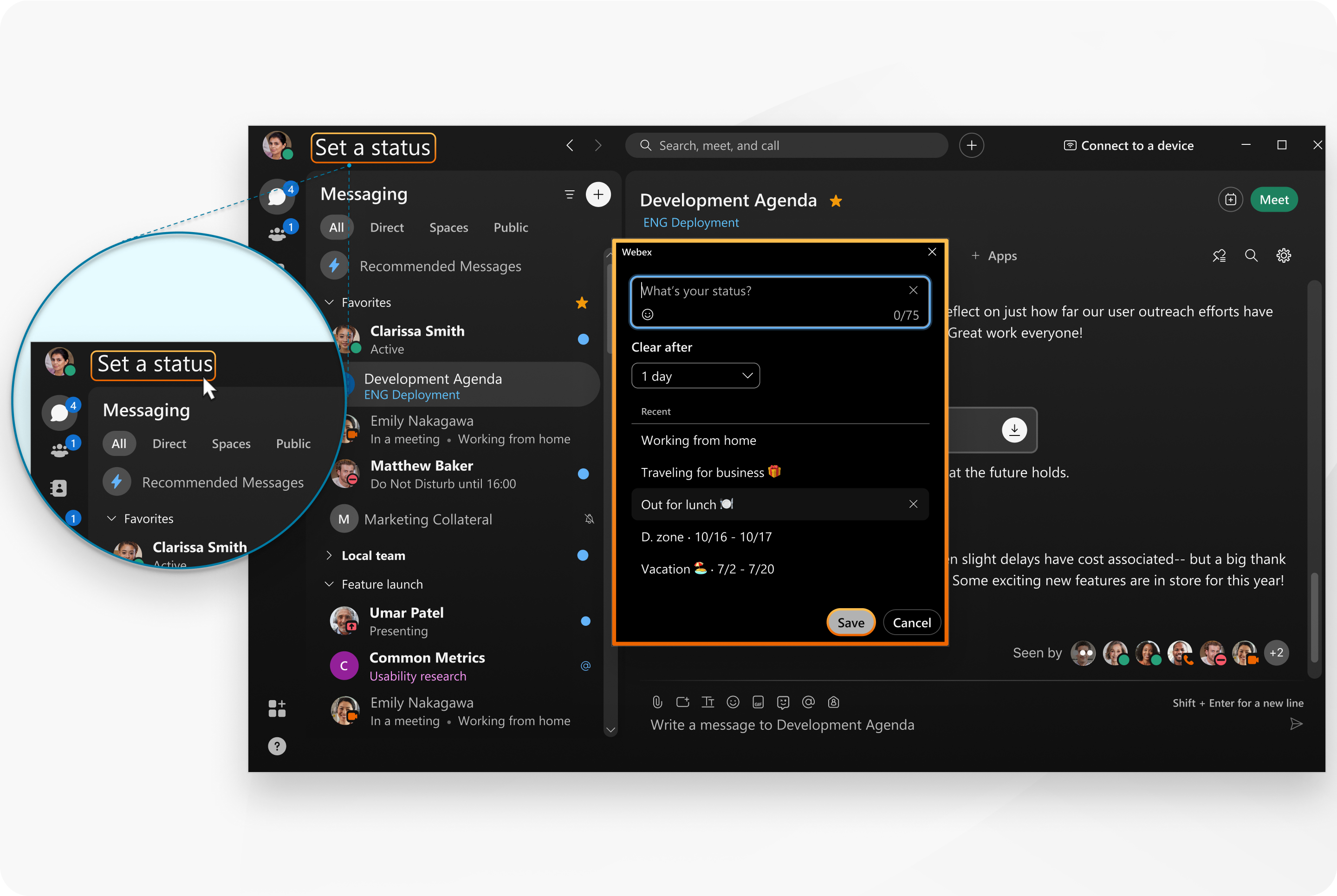
Task: Click the search-in-space magnifier icon
Action: (x=1251, y=255)
